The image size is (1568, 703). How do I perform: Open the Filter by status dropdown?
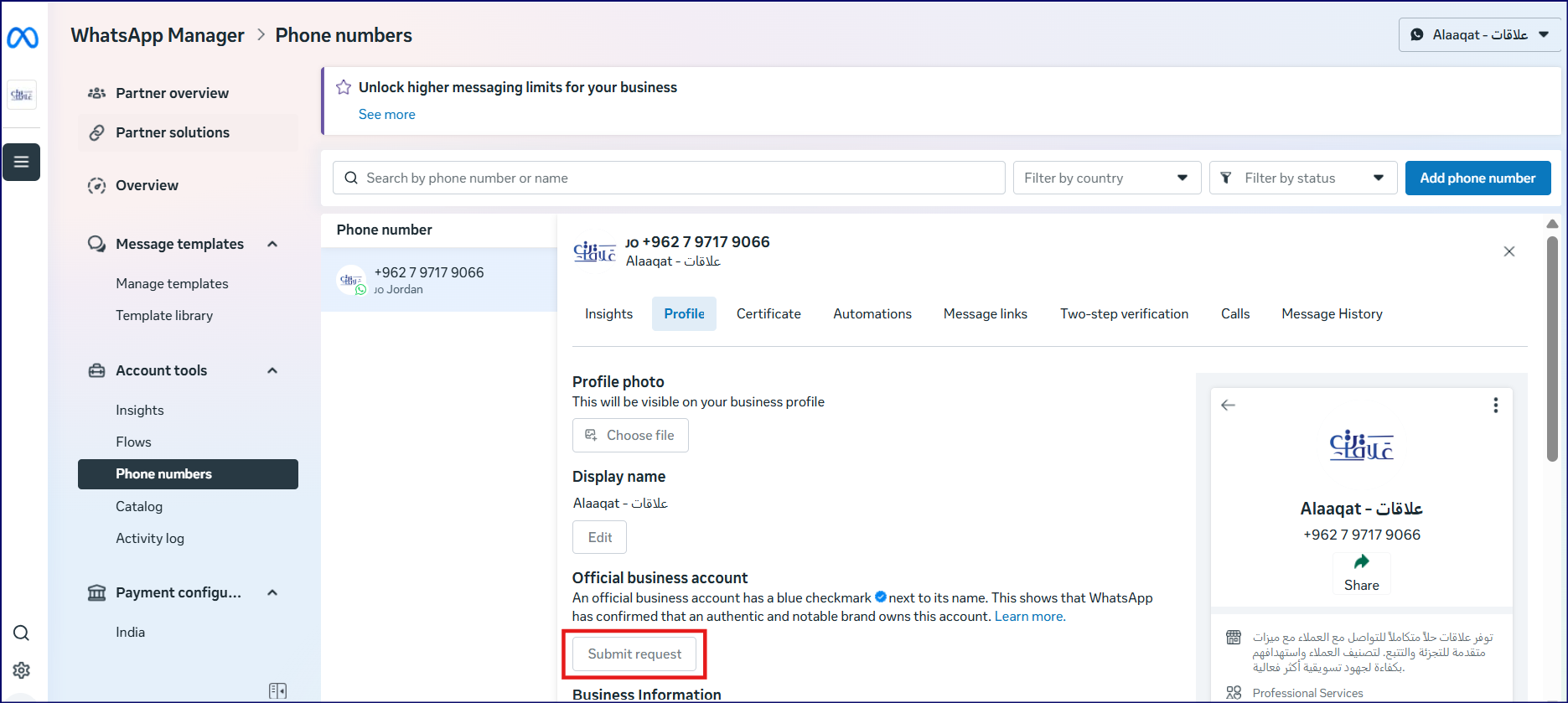(1303, 178)
